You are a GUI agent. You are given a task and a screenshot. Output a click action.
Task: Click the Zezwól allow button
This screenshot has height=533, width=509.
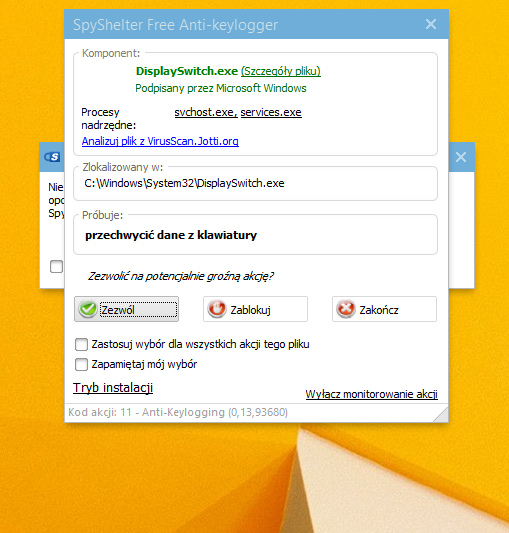click(126, 309)
